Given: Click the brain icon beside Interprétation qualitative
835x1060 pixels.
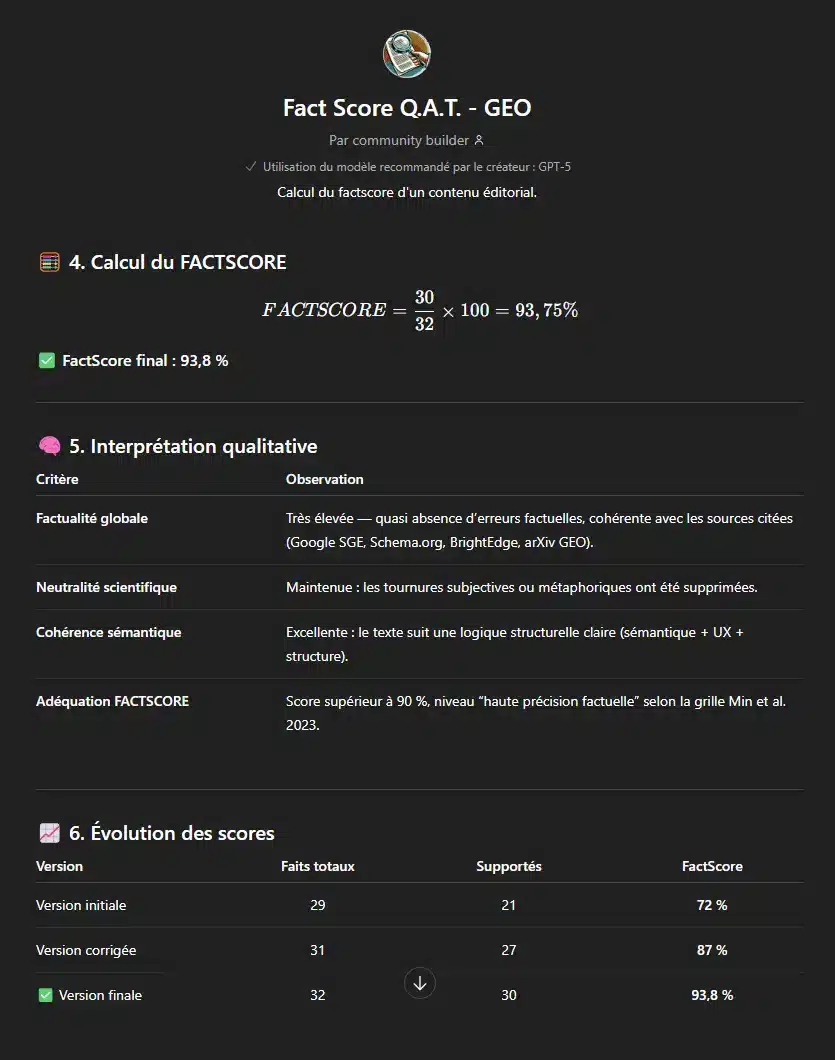Looking at the screenshot, I should 49,447.
